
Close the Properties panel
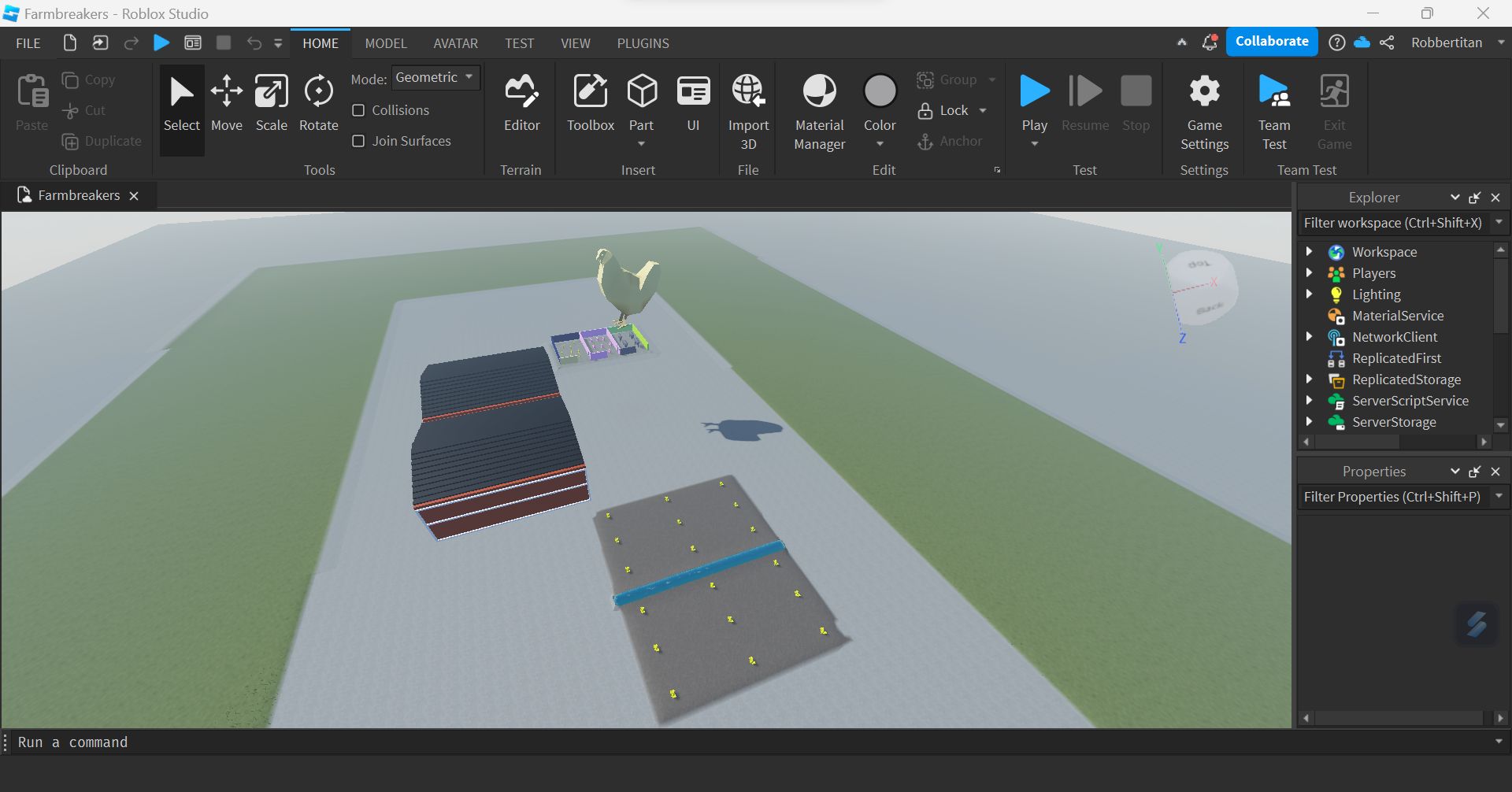tap(1495, 472)
